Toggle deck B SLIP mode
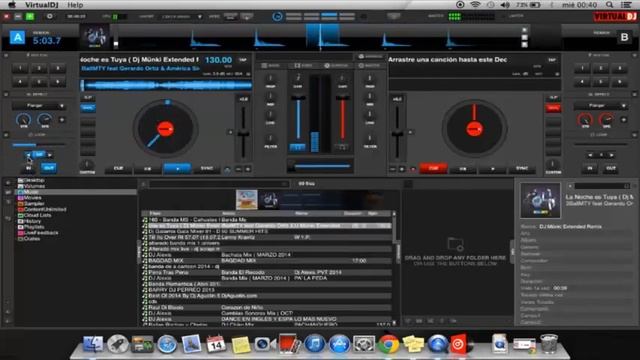This screenshot has height=360, width=640. pos(553,98)
